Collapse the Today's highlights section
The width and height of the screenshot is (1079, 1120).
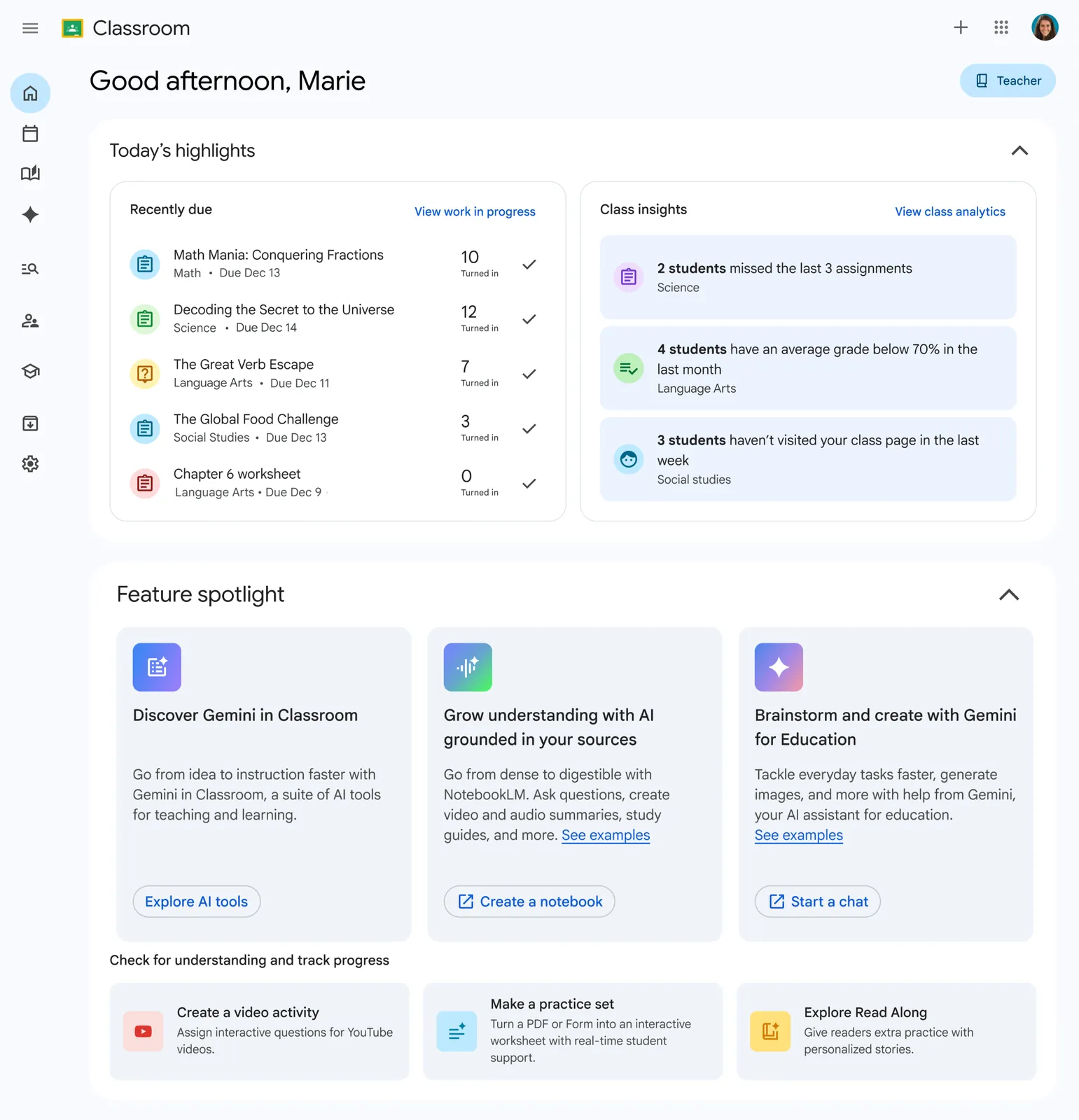click(1019, 150)
